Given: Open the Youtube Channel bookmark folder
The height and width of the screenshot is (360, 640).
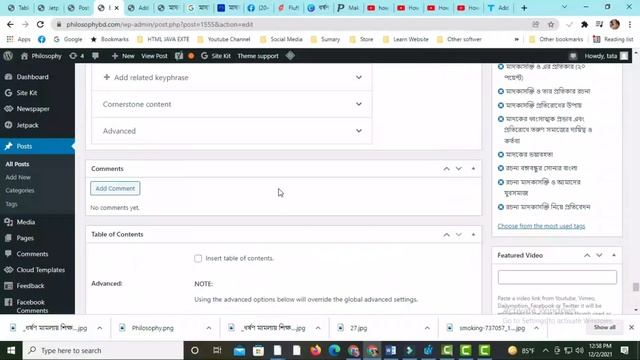Looking at the screenshot, I should [x=224, y=39].
